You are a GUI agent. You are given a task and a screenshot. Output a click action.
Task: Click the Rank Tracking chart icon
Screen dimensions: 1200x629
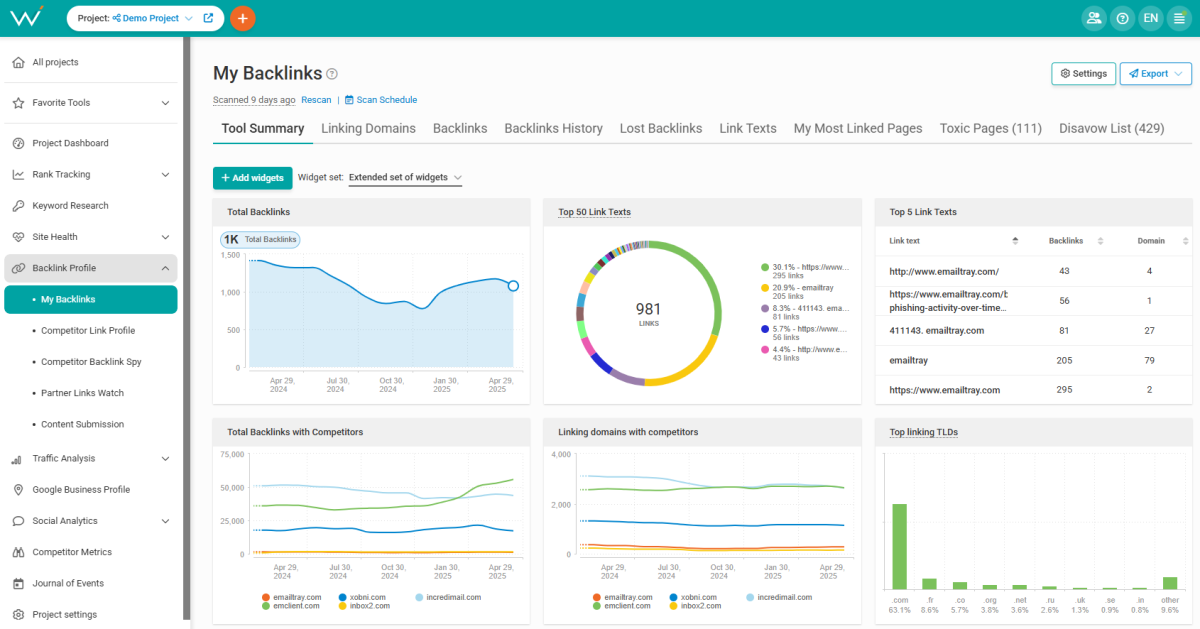(x=18, y=174)
